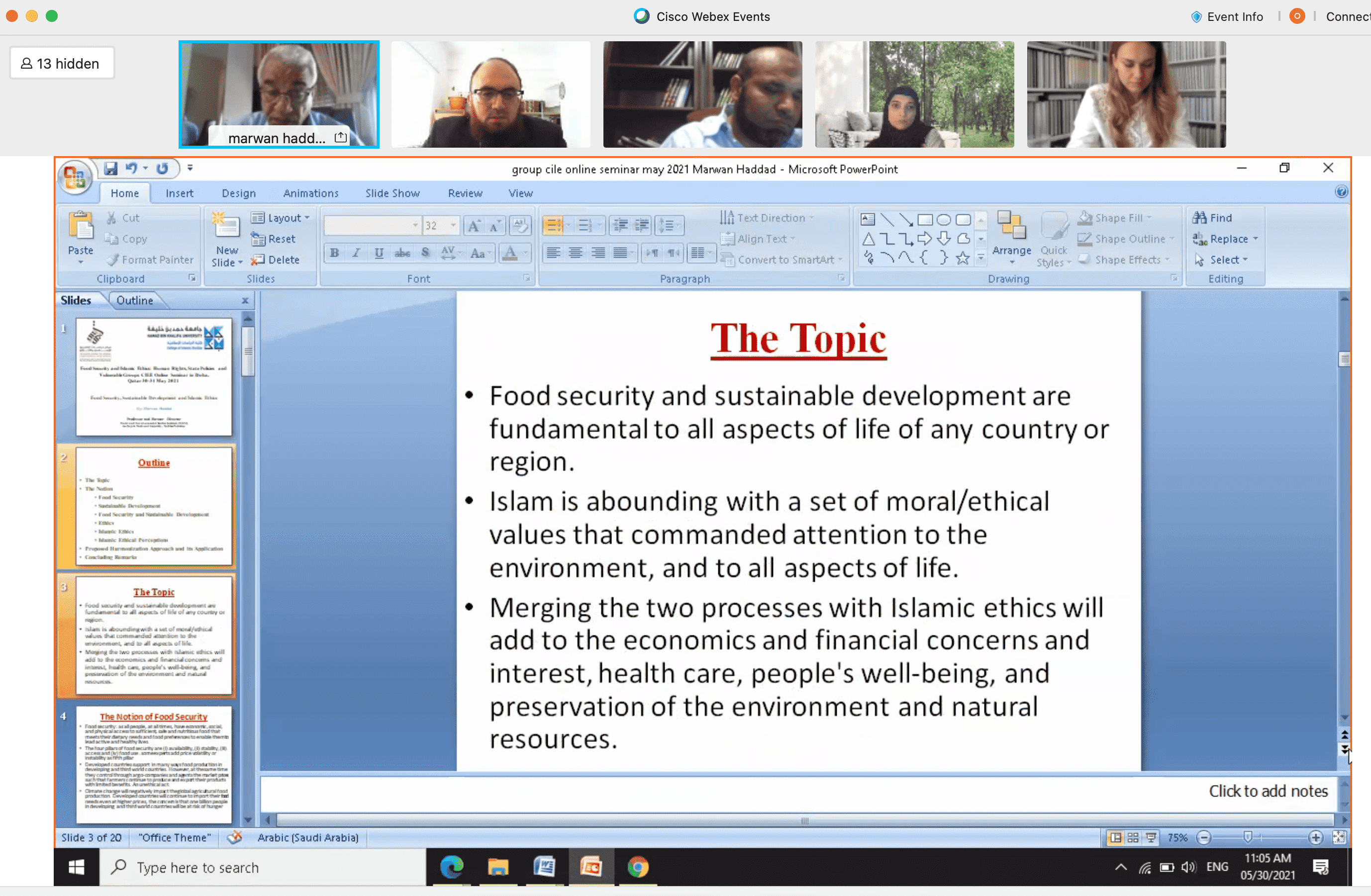
Task: Switch to the Outline pane tab
Action: click(135, 300)
